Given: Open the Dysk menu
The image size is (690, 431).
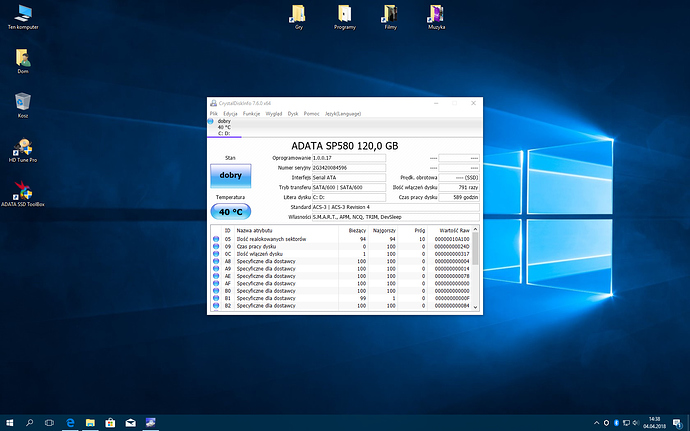Looking at the screenshot, I should point(293,114).
